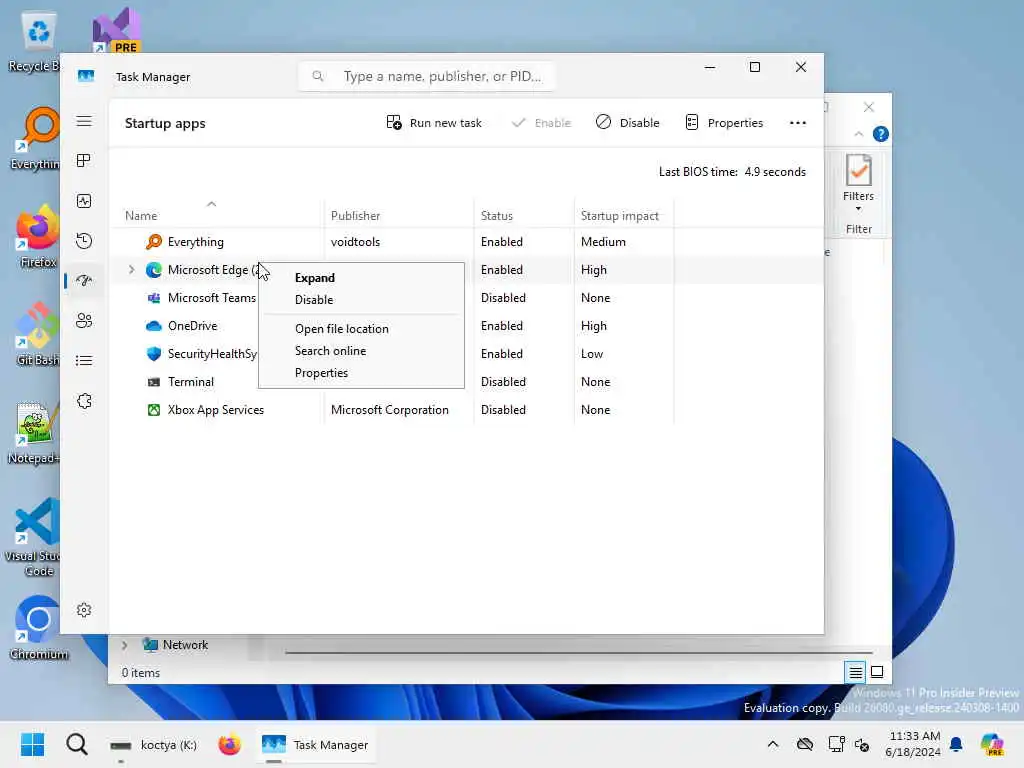This screenshot has height=768, width=1024.
Task: Select the OneDrive row name
Action: coord(192,326)
